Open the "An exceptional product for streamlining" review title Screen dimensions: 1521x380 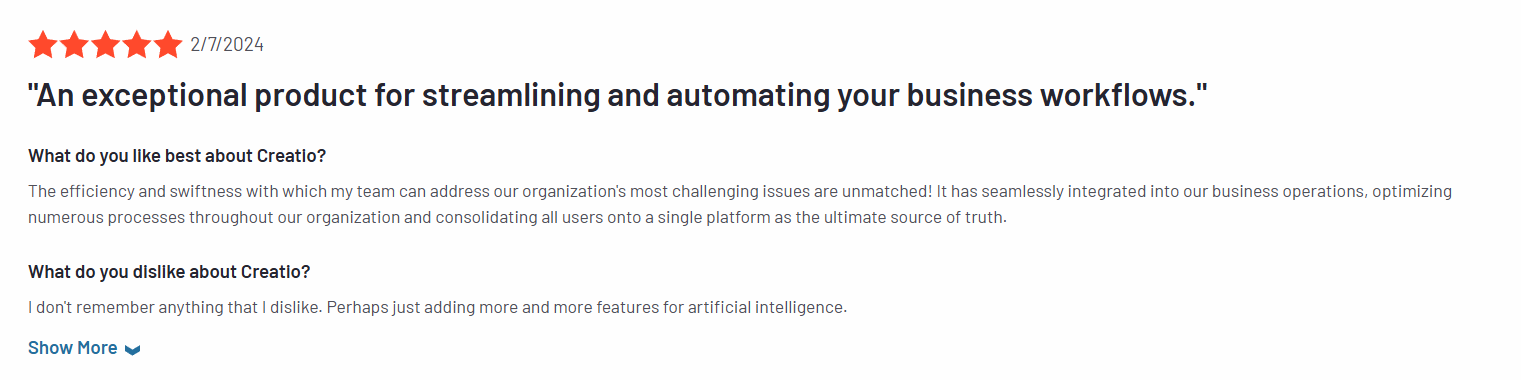coord(618,97)
